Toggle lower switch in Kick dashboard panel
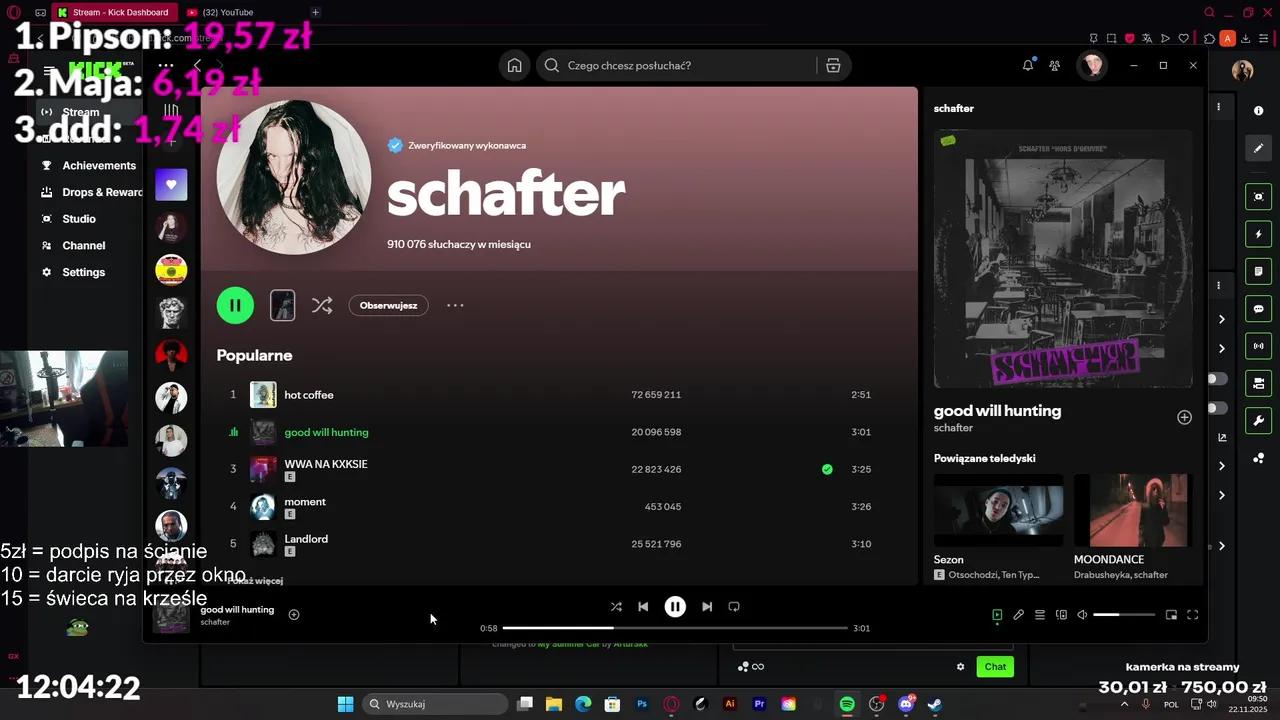 pyautogui.click(x=1217, y=408)
